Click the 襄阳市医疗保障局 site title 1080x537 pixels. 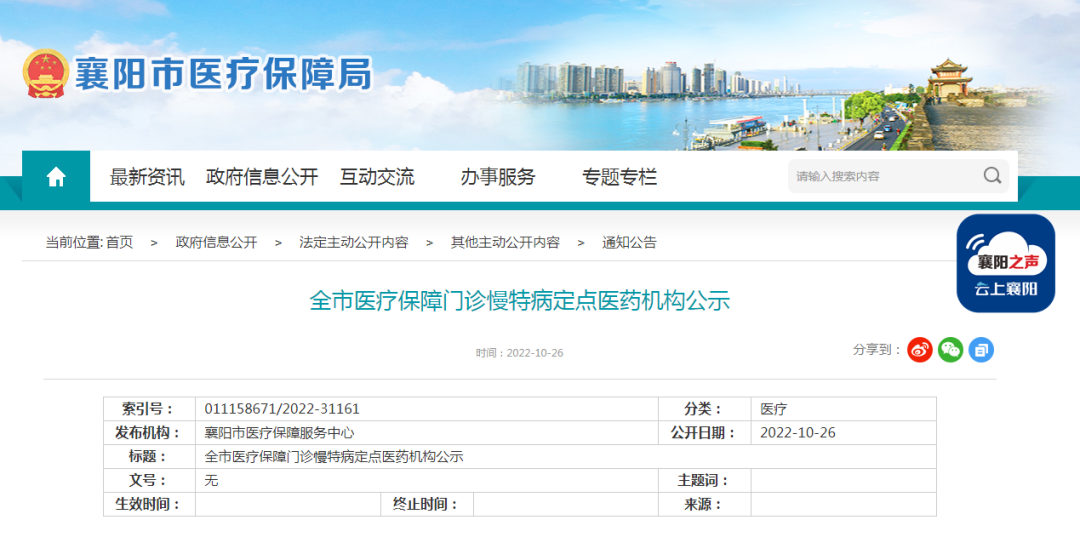pos(223,73)
